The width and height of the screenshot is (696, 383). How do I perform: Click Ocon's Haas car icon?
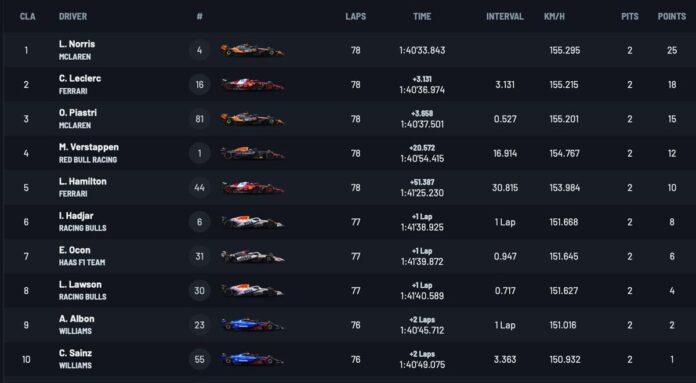tap(252, 256)
